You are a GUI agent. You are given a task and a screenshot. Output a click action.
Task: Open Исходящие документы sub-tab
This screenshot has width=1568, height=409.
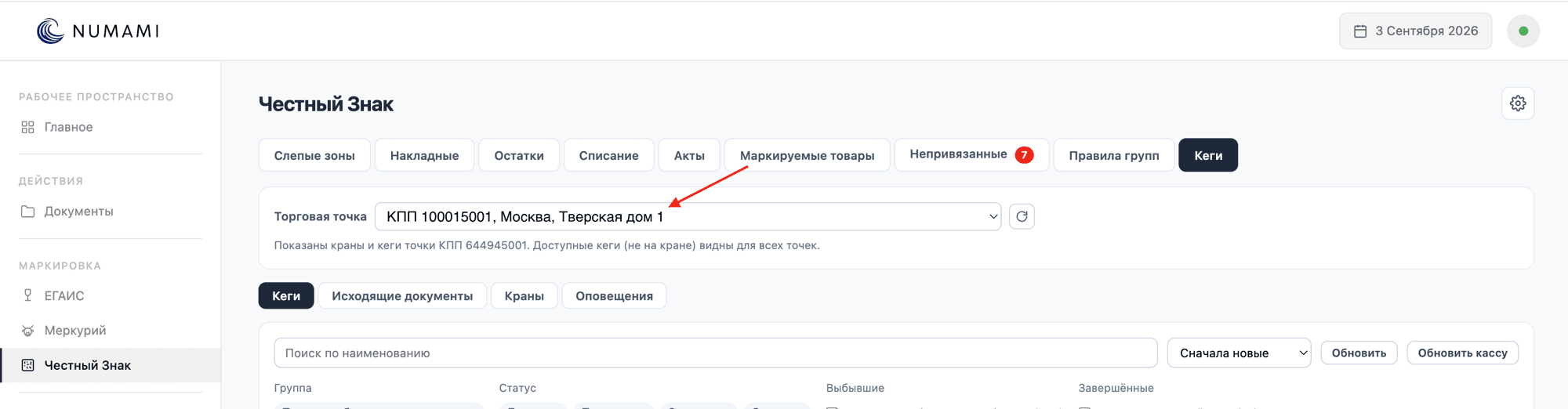[x=402, y=295]
